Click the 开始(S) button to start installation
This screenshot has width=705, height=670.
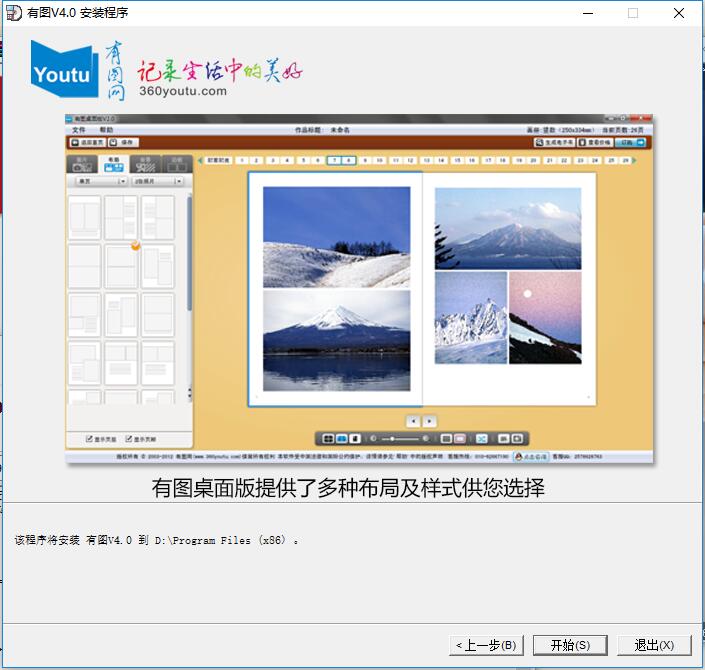coord(570,645)
